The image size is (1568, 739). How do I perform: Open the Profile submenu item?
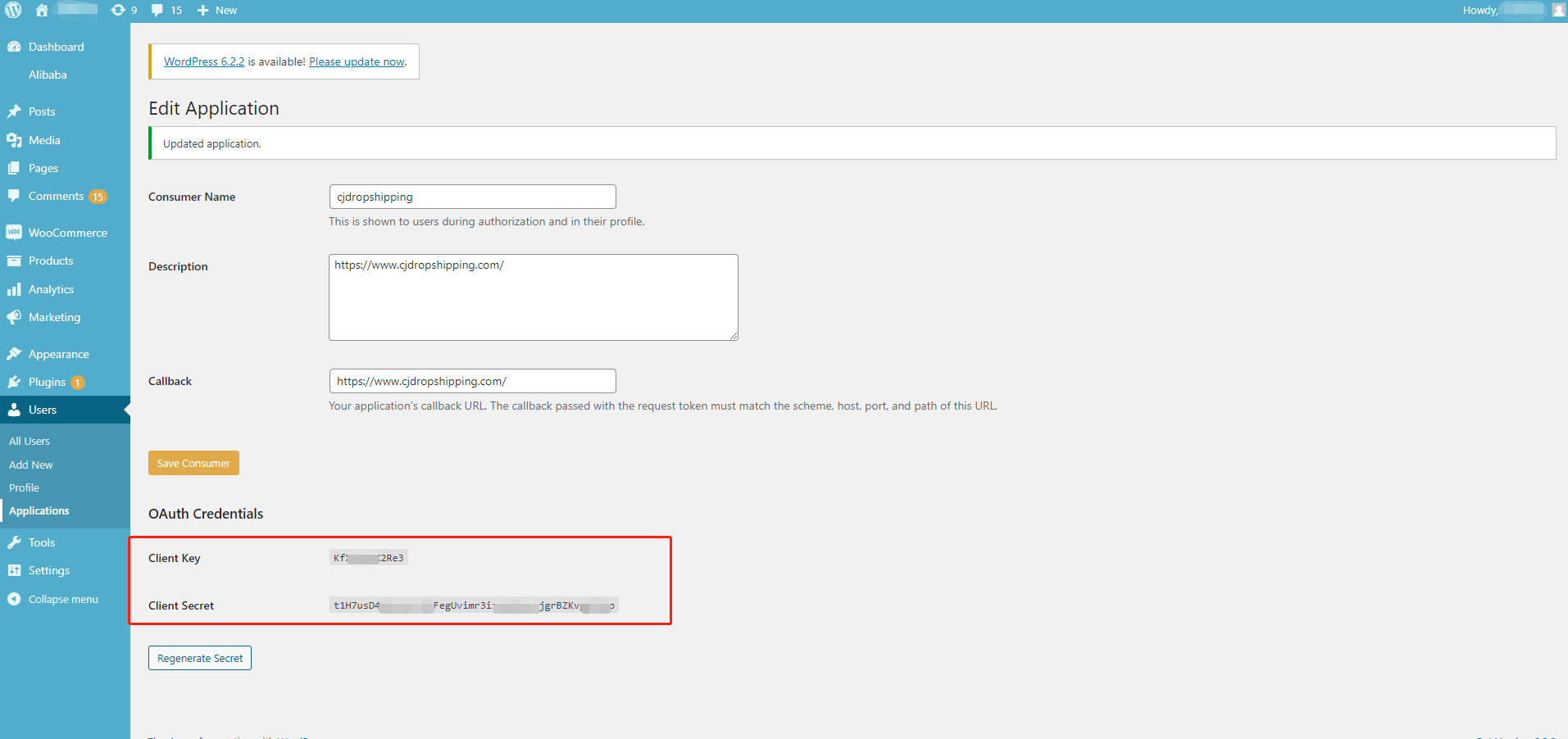[24, 487]
